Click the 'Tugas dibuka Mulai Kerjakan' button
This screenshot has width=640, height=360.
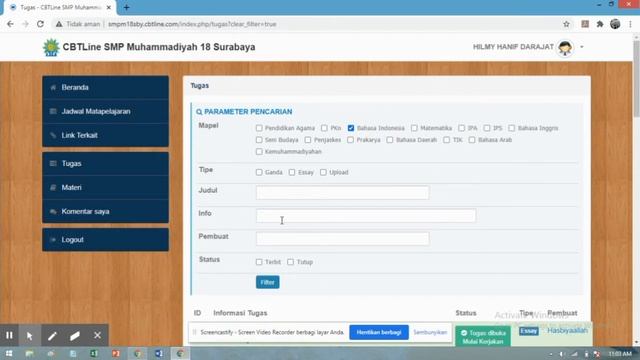point(483,337)
